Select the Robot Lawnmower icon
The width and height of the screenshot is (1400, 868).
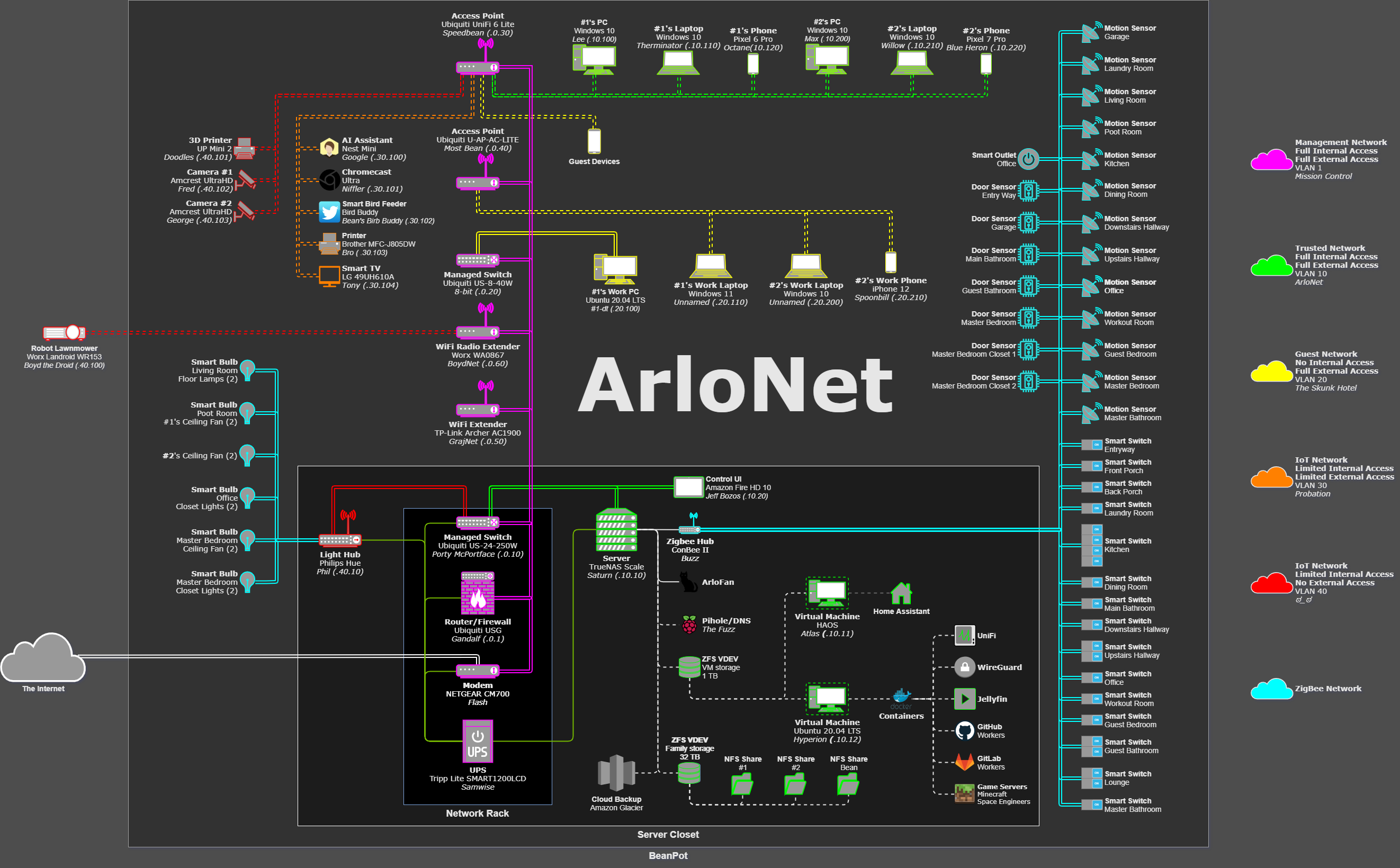64,332
